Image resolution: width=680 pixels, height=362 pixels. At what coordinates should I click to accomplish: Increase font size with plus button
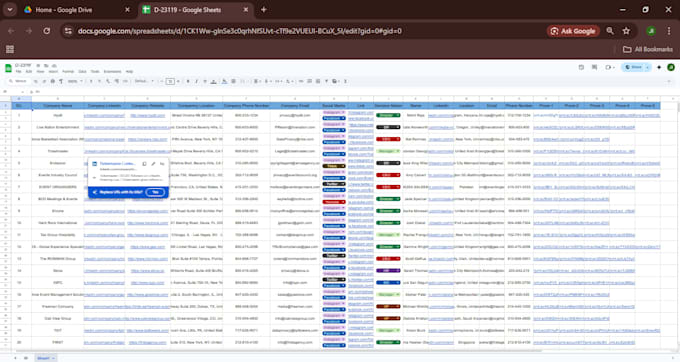[x=178, y=81]
